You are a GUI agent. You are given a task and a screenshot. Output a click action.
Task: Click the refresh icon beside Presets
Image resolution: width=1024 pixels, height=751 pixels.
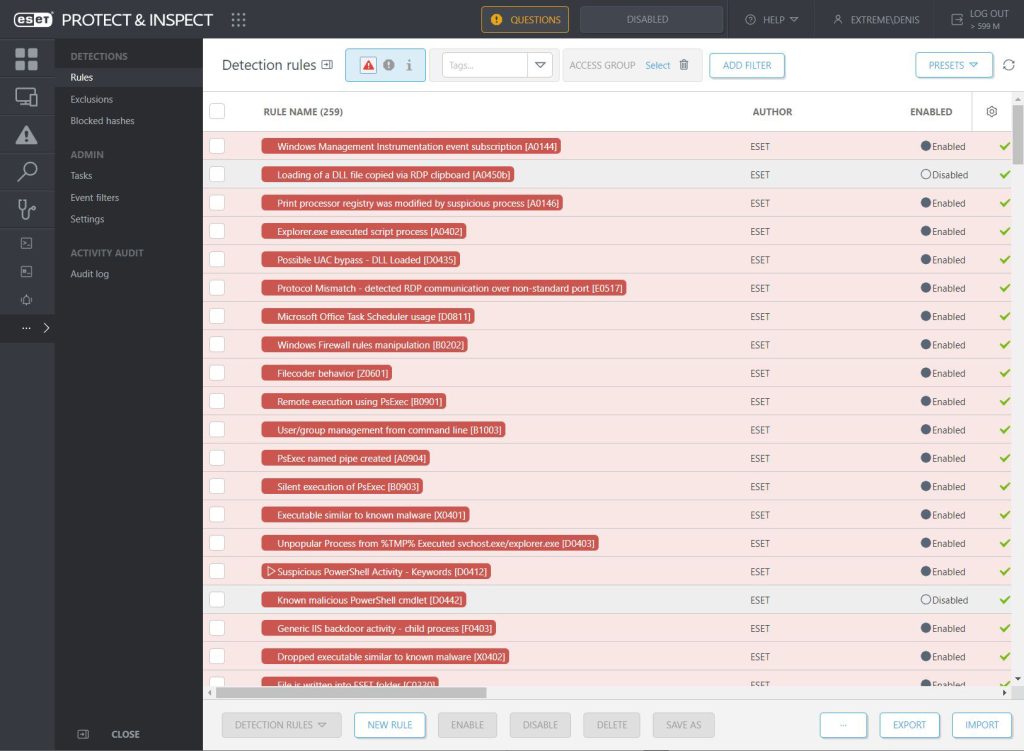point(1009,65)
